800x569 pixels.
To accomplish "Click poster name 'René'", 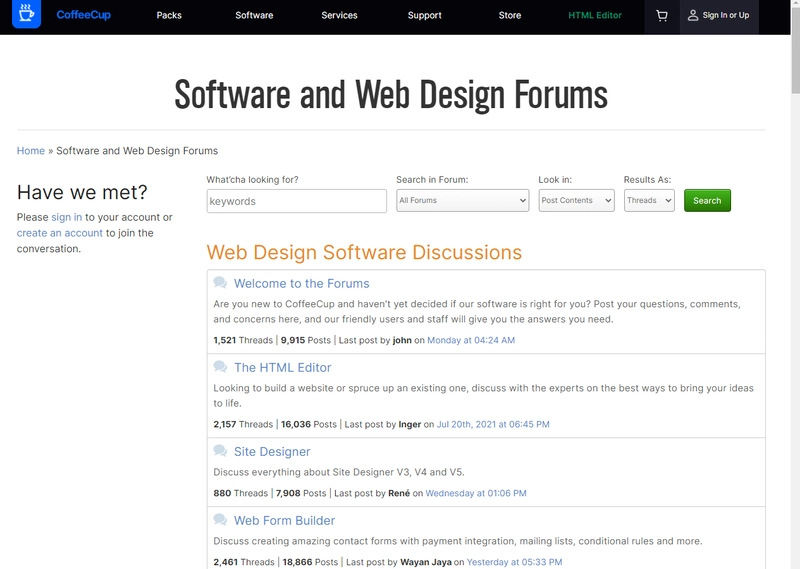I will (x=399, y=493).
